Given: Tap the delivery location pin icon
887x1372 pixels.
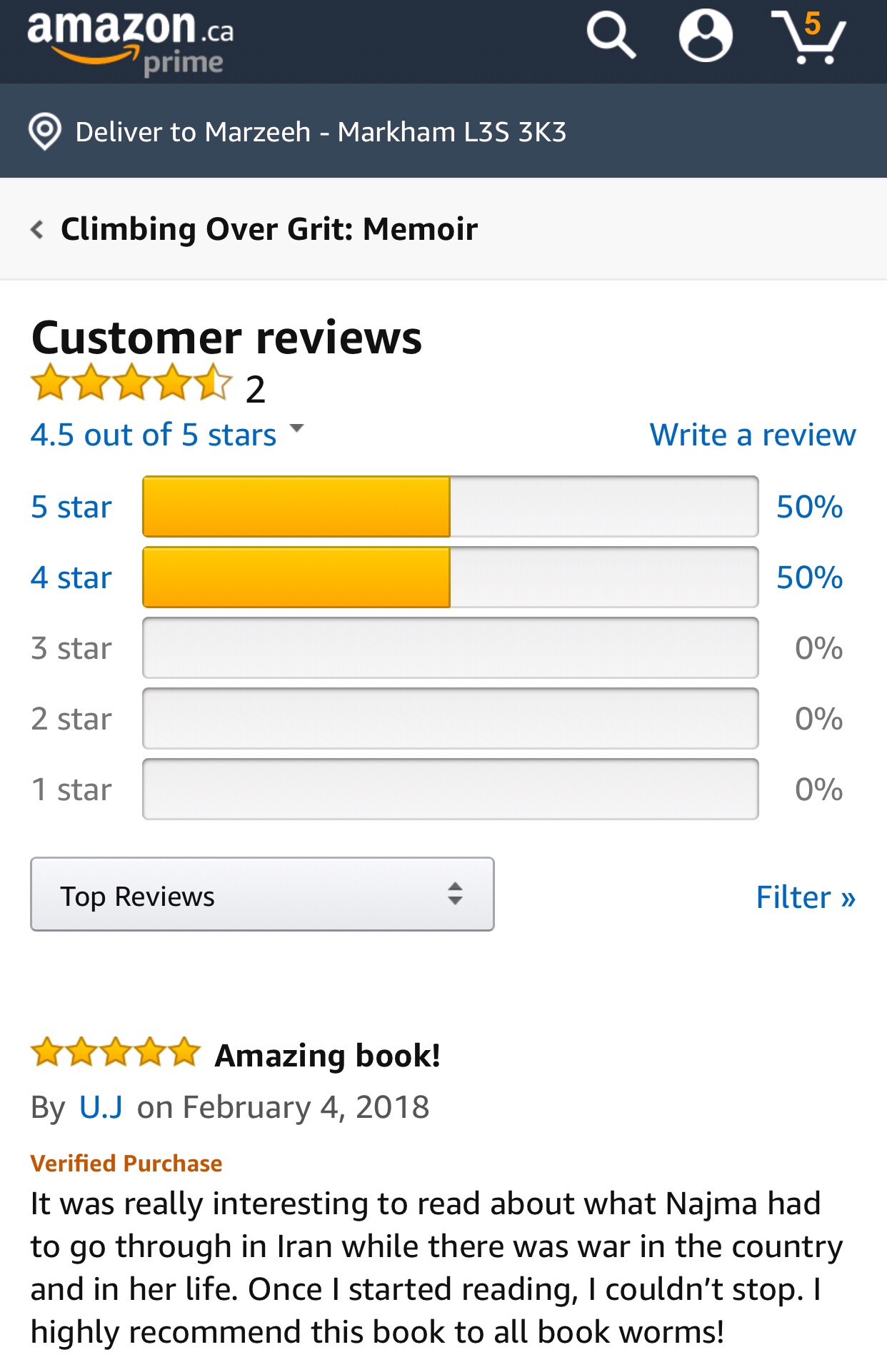Looking at the screenshot, I should [x=45, y=132].
